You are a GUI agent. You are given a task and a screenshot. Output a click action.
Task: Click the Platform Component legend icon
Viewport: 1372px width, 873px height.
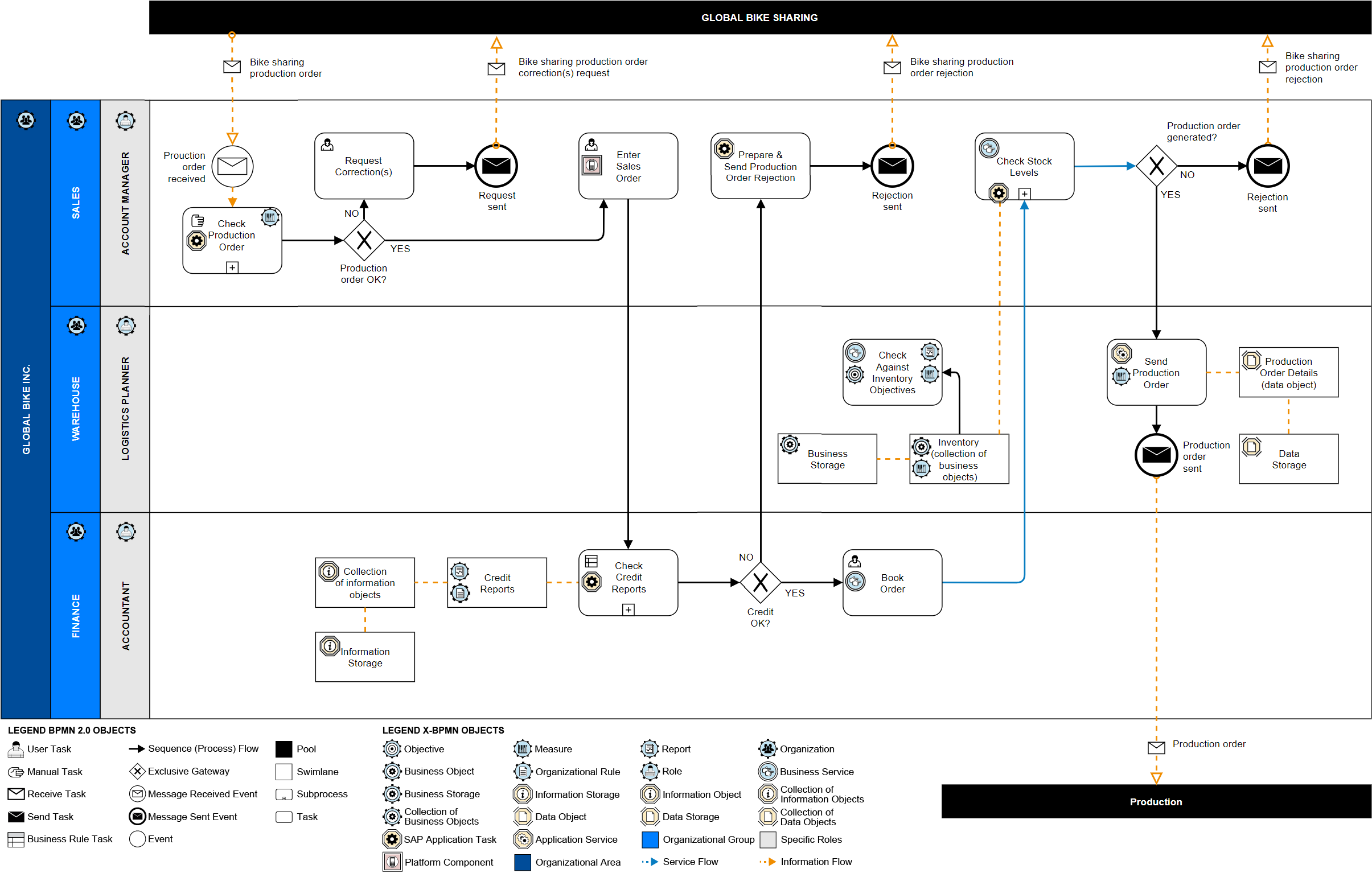click(x=392, y=862)
